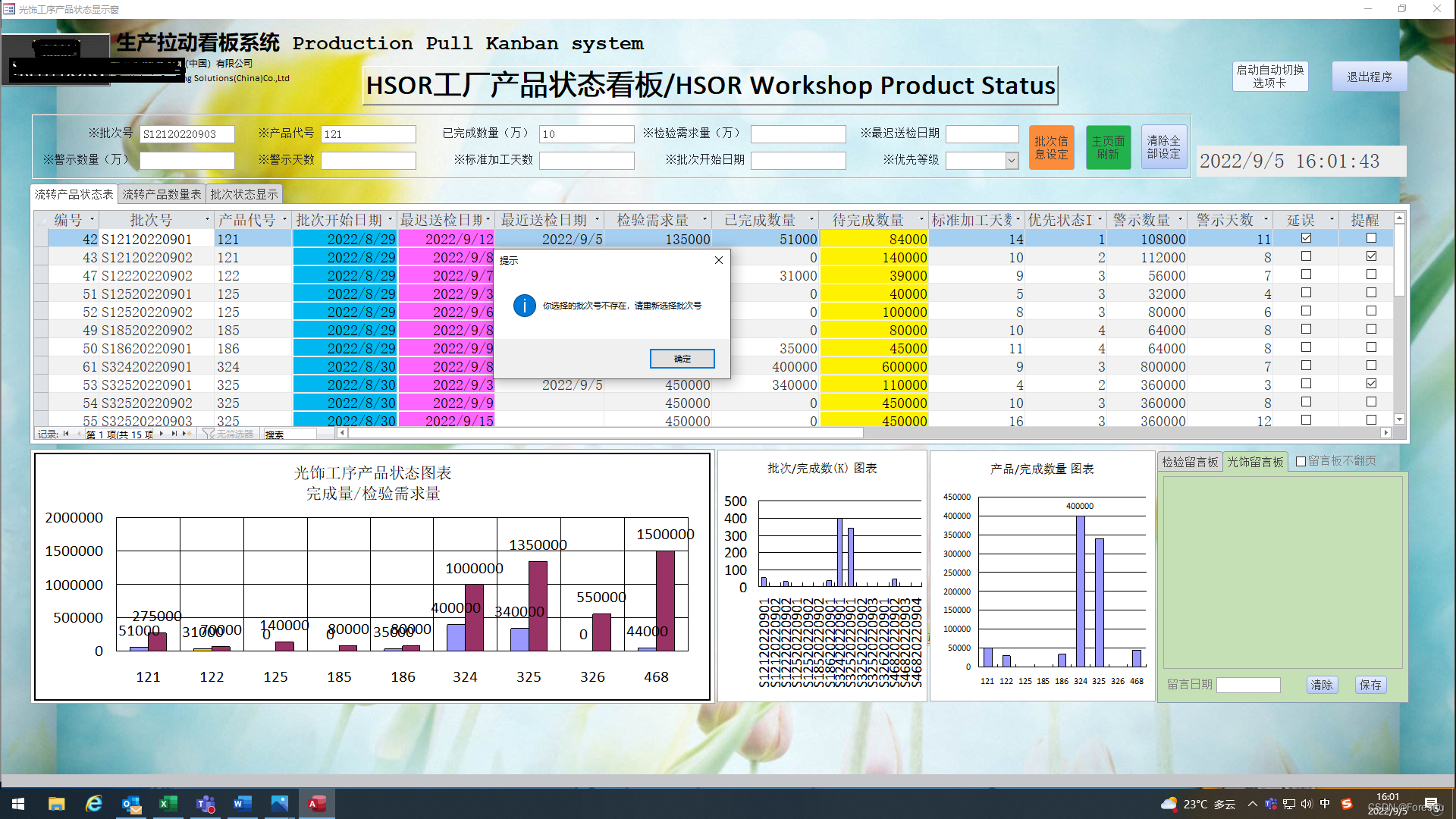Screen dimensions: 1456x819
Task: Enable 留言板不翻页 checkbox
Action: tap(1301, 461)
